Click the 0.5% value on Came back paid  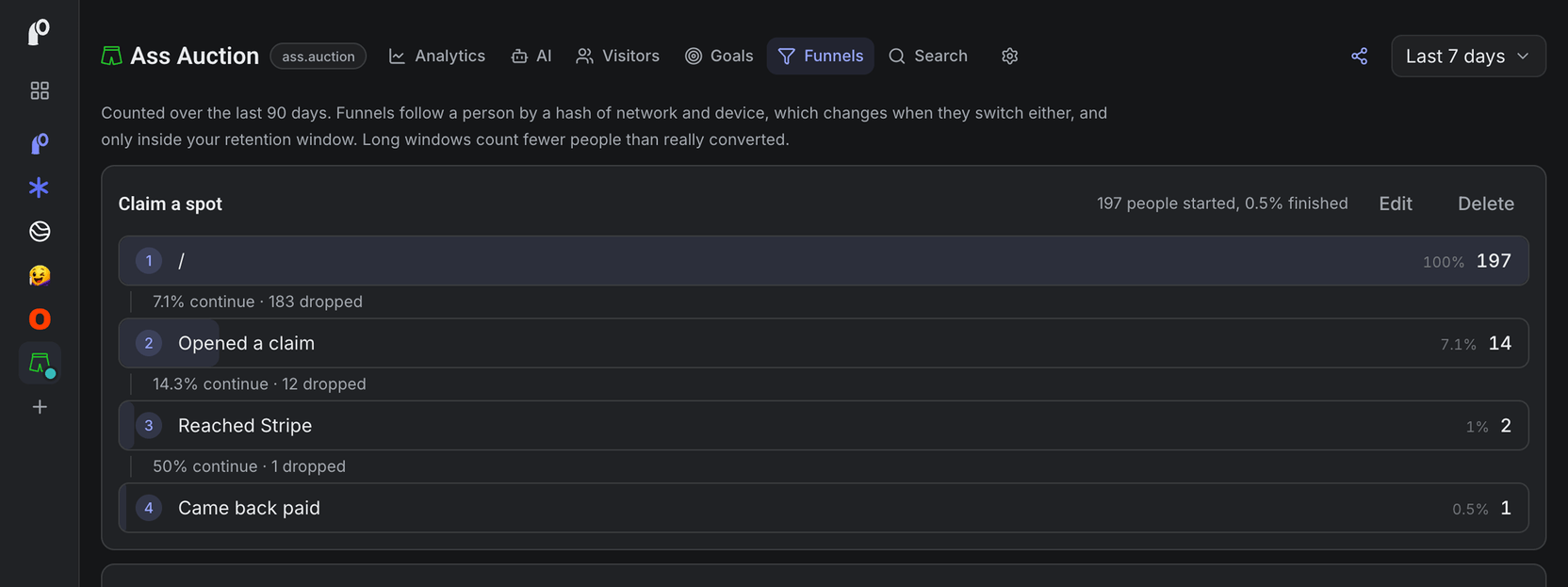(x=1470, y=509)
